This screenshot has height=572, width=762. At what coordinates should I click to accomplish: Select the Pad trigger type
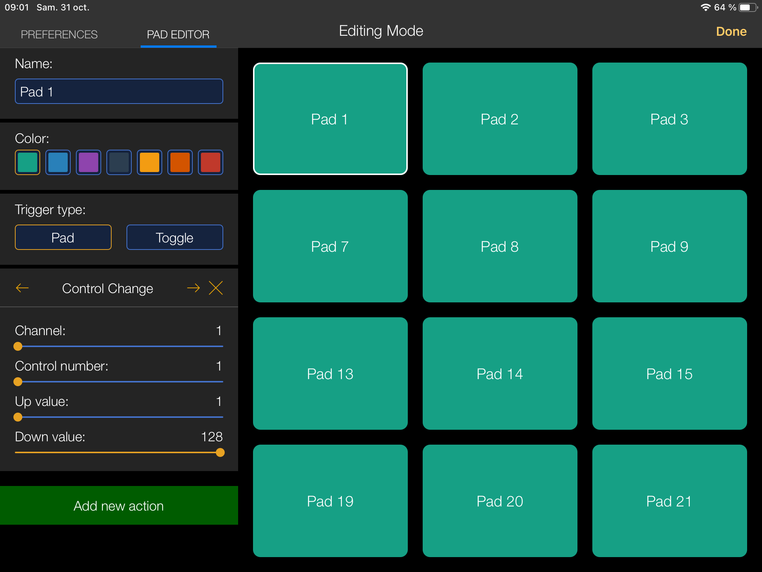click(x=63, y=238)
